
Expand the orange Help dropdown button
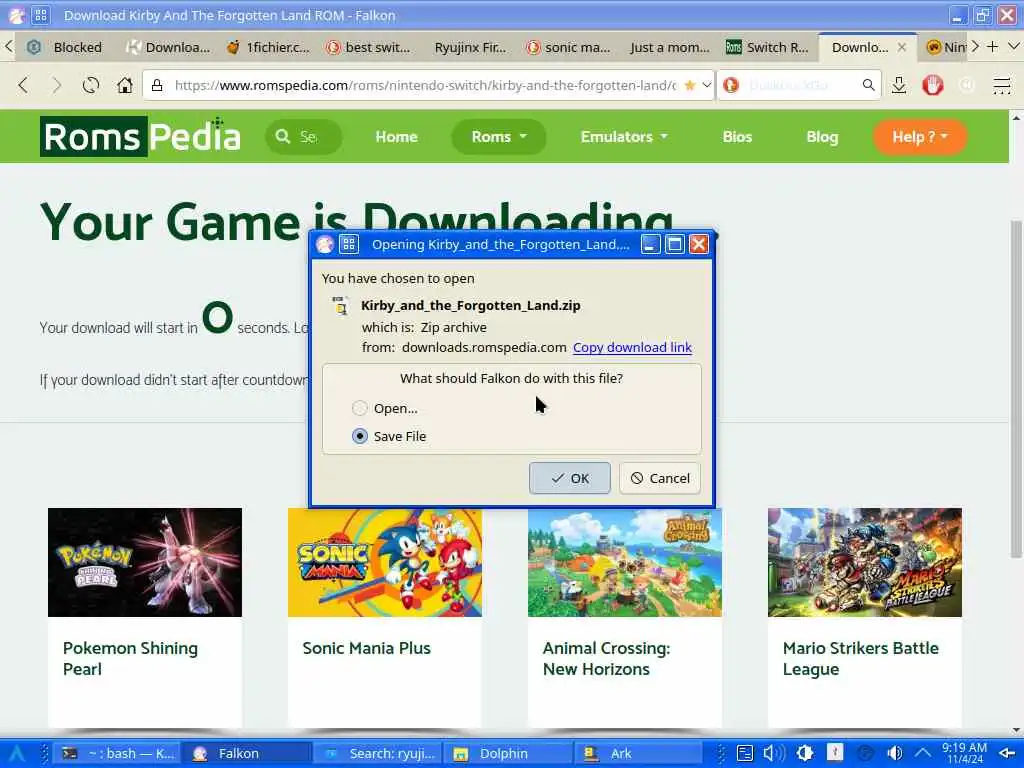tap(920, 136)
